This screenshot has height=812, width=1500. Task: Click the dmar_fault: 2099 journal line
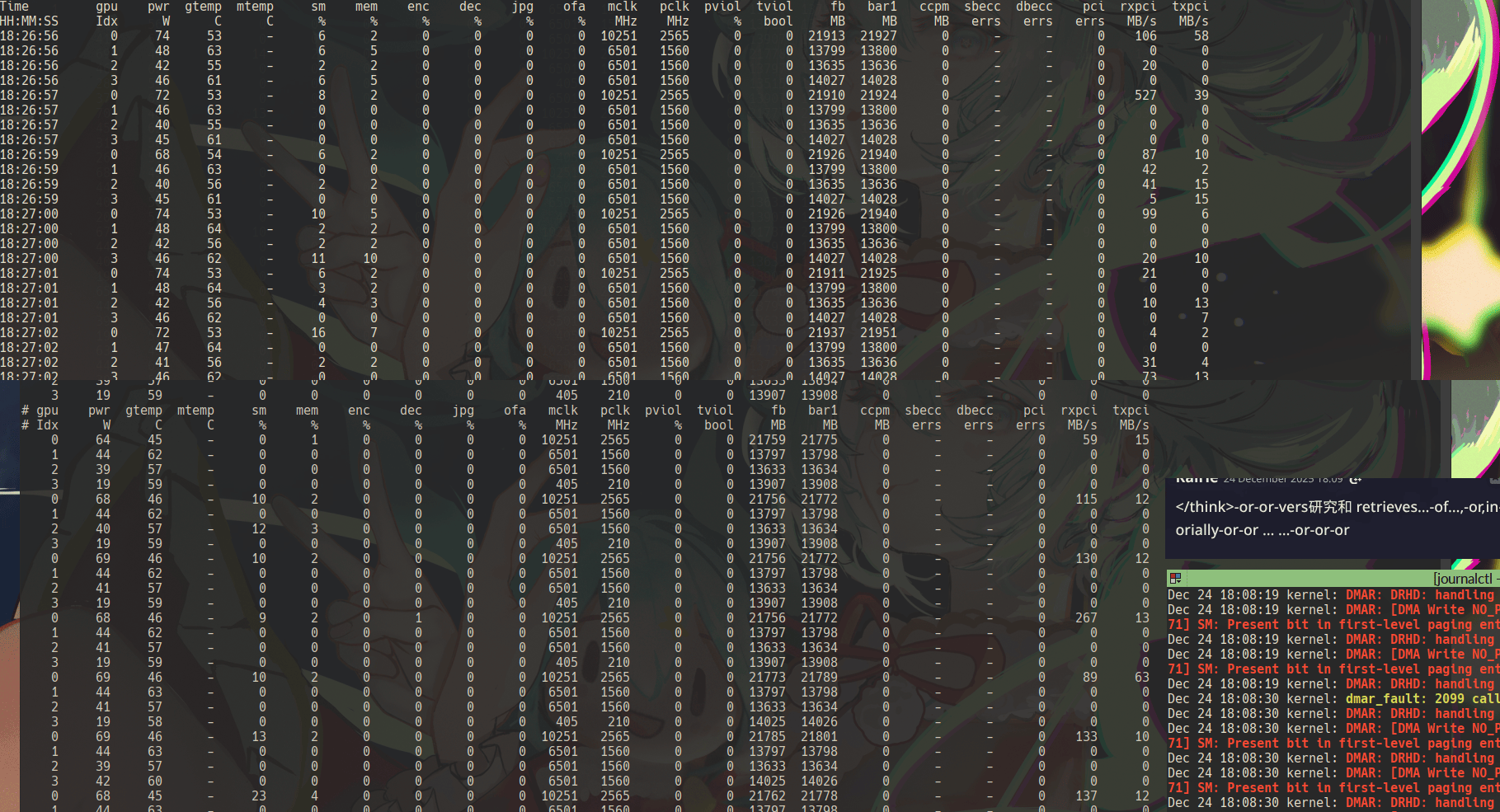pyautogui.click(x=1333, y=699)
